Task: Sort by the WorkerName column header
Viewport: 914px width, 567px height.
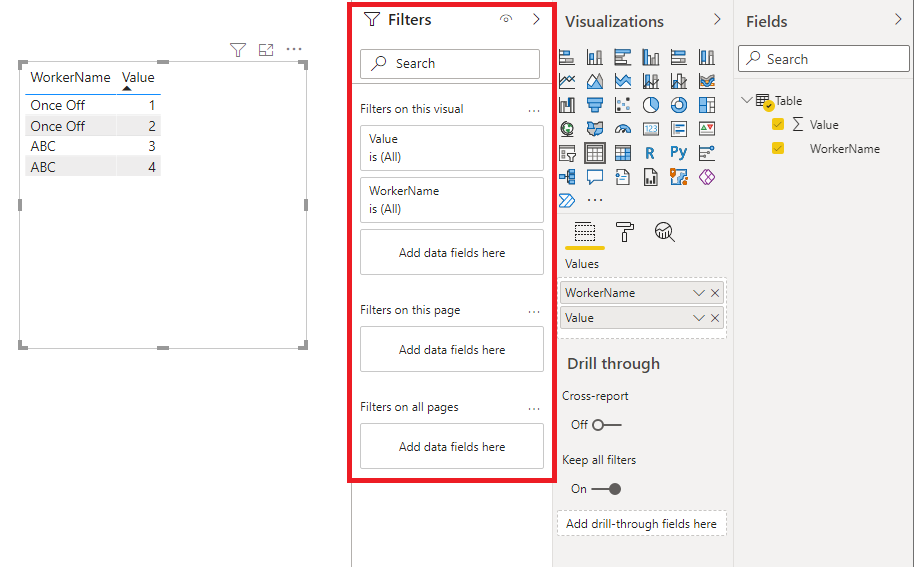Action: (71, 78)
